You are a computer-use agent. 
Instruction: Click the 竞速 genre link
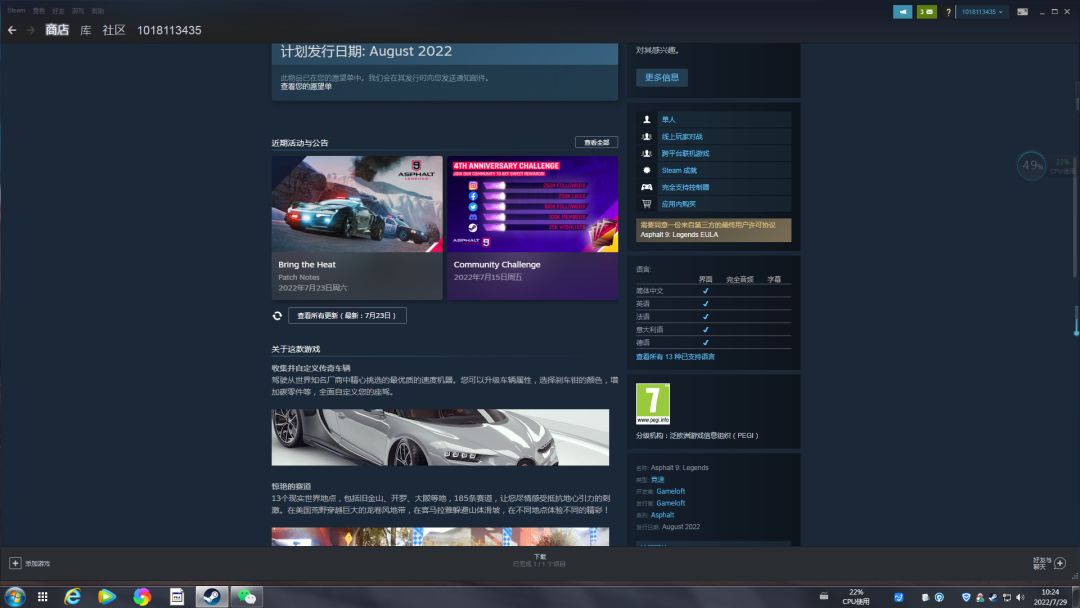click(x=657, y=480)
